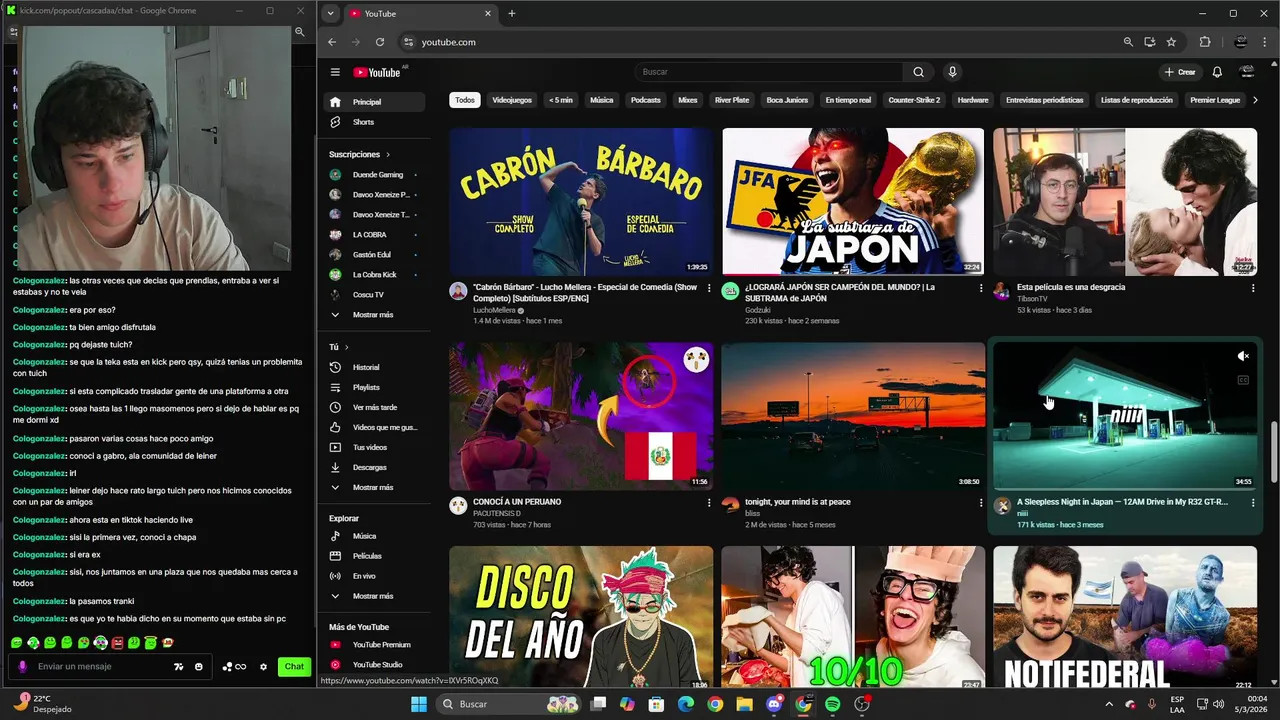
Task: Click the translate icon in Kick chat input
Action: point(179,667)
